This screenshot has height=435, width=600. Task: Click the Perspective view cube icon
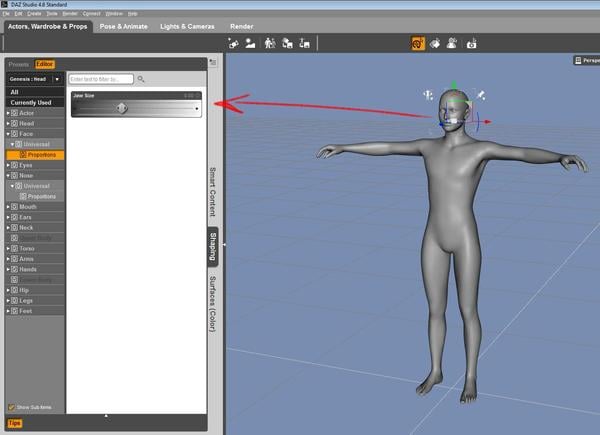tap(578, 60)
